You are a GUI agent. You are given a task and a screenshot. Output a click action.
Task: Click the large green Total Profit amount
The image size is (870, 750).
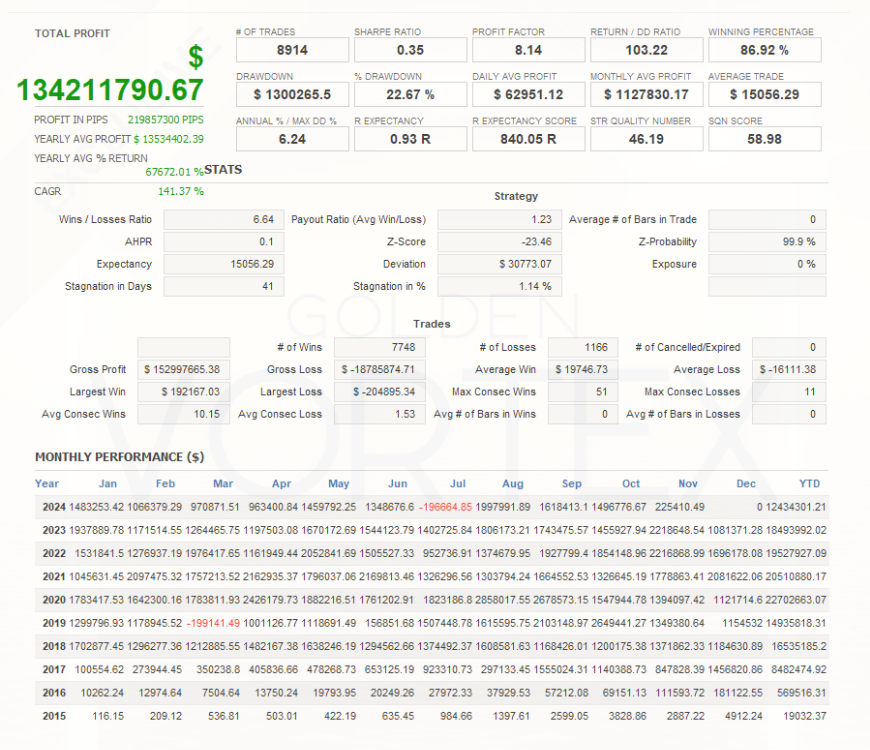(x=110, y=90)
